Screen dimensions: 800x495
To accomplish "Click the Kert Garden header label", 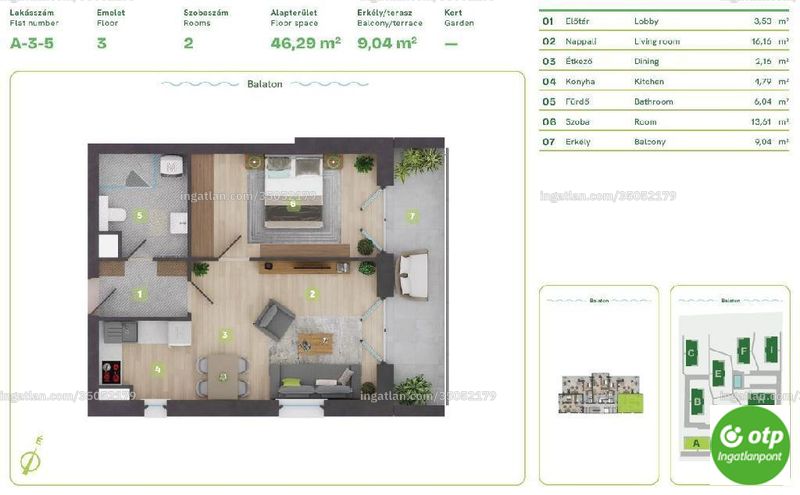I will (459, 18).
